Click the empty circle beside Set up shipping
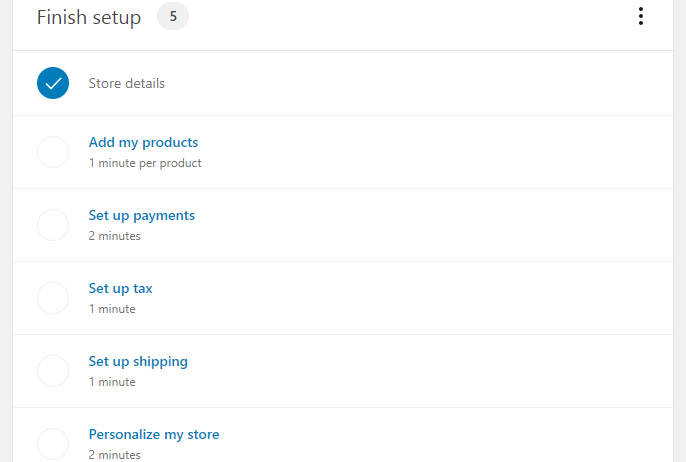Screen dimensions: 686x462 (x=53, y=371)
